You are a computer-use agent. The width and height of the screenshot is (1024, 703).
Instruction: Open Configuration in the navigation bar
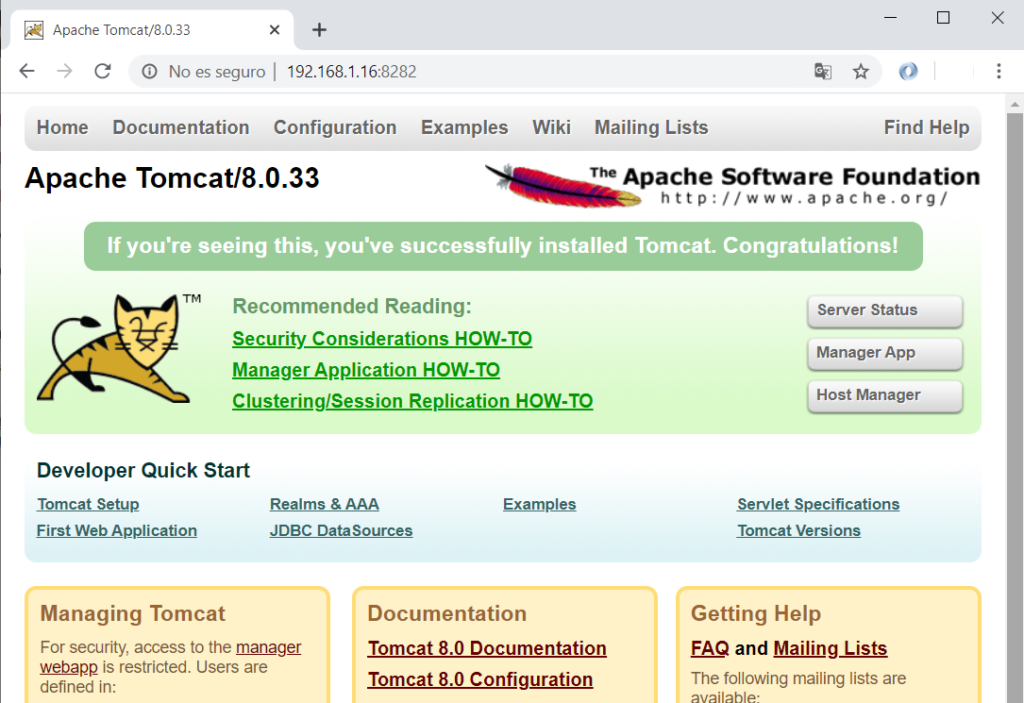pos(335,127)
